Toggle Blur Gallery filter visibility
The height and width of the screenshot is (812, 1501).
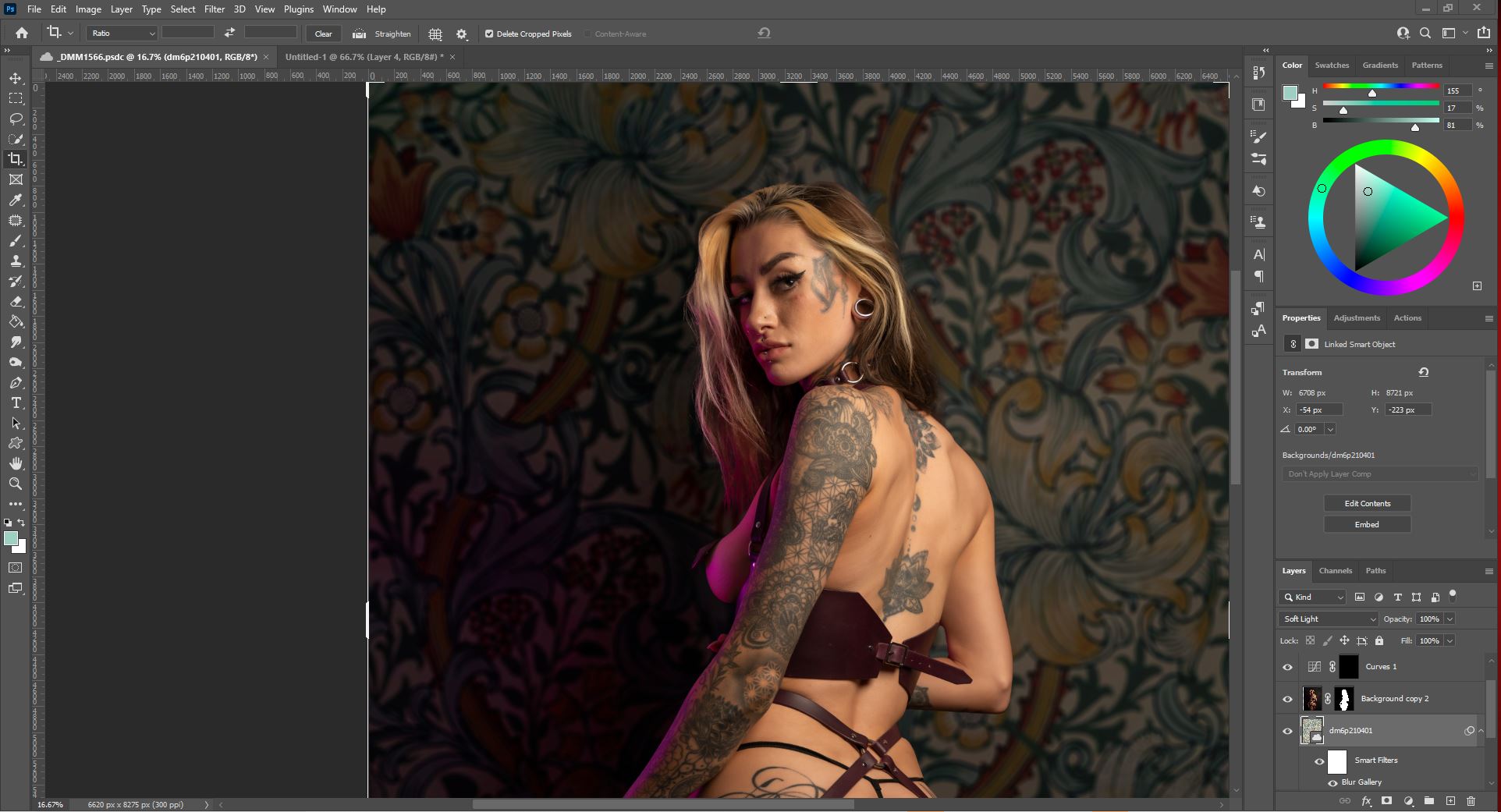(x=1332, y=783)
